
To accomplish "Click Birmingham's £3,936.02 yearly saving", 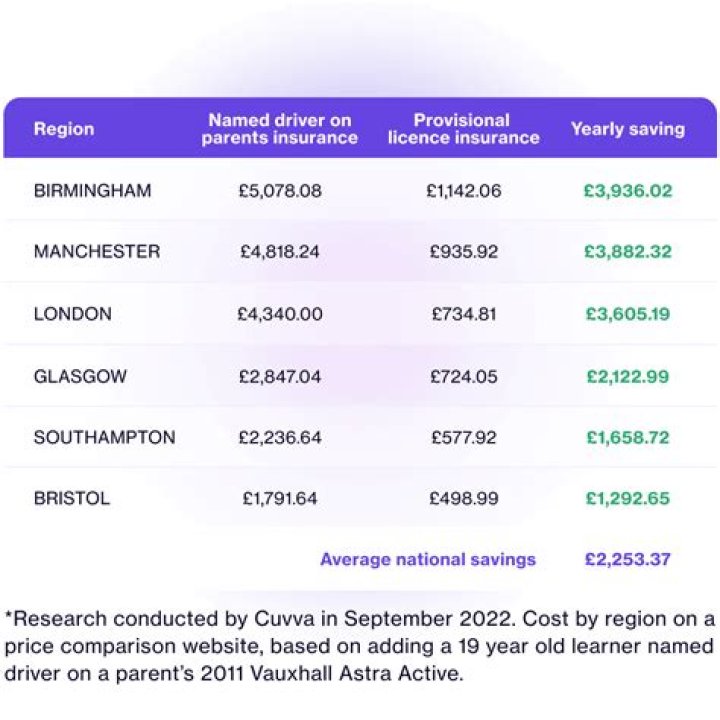I will pos(628,190).
